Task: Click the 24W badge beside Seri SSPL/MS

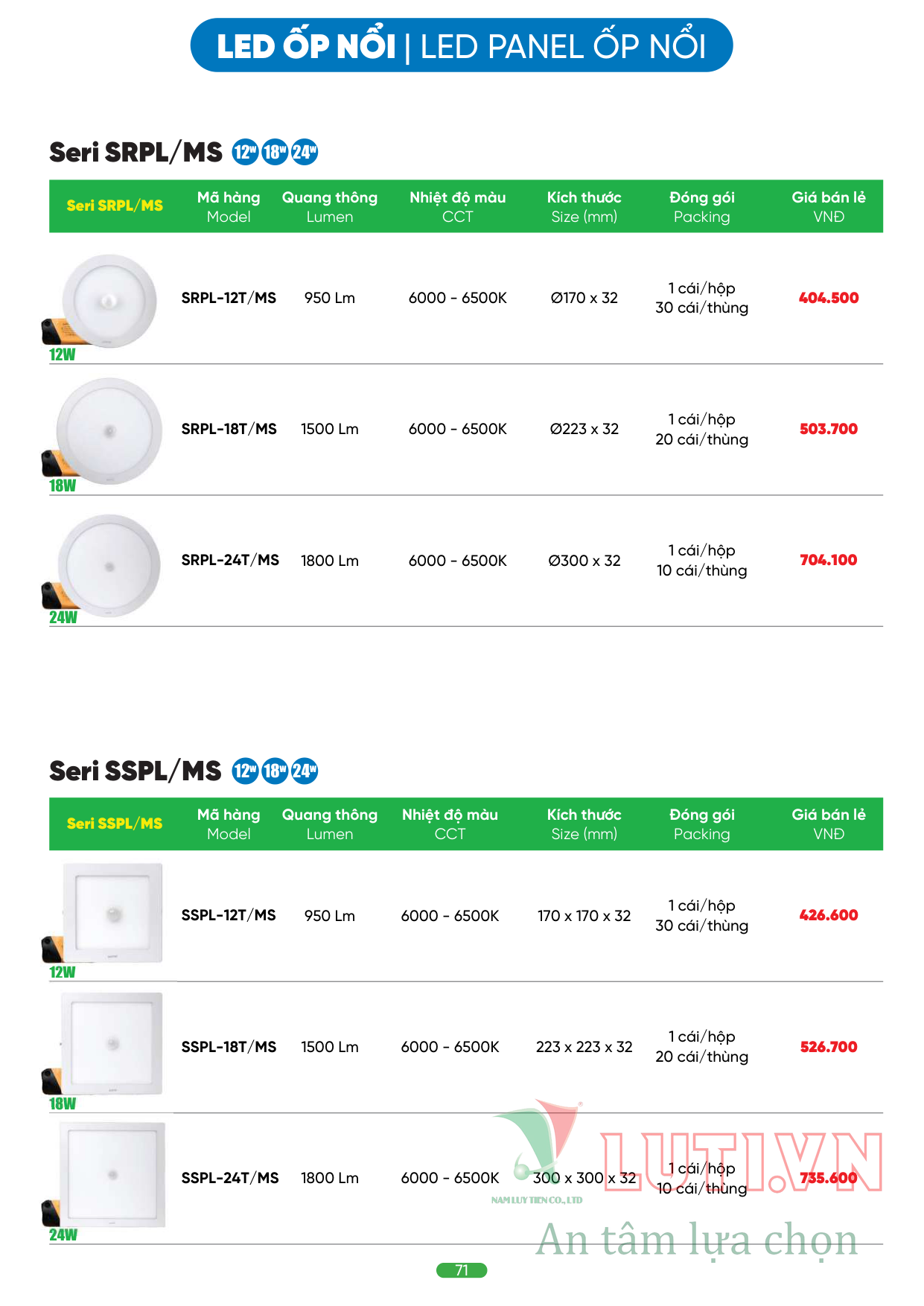Action: pos(305,771)
